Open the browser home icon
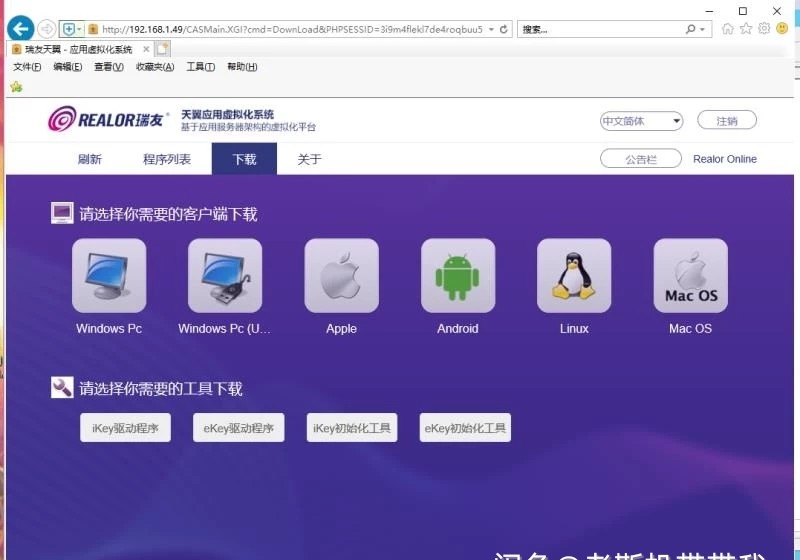The width and height of the screenshot is (800, 560). (728, 29)
